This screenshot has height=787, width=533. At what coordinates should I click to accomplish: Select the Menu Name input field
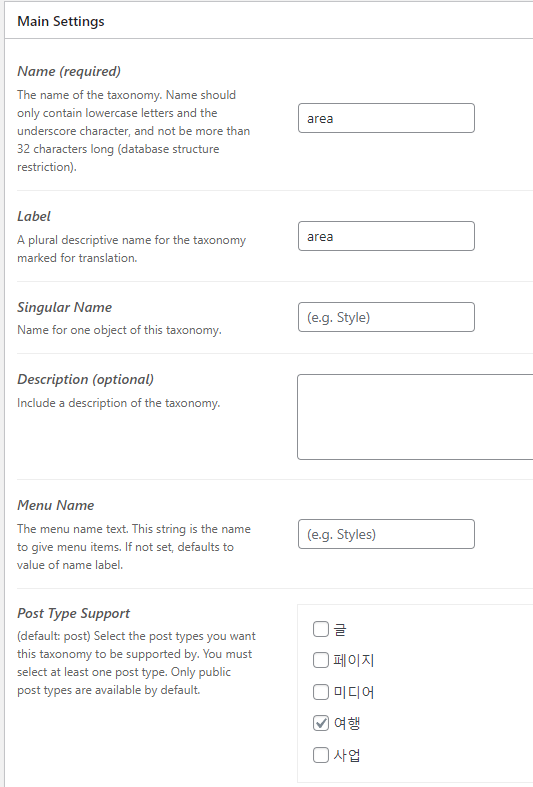click(x=386, y=534)
